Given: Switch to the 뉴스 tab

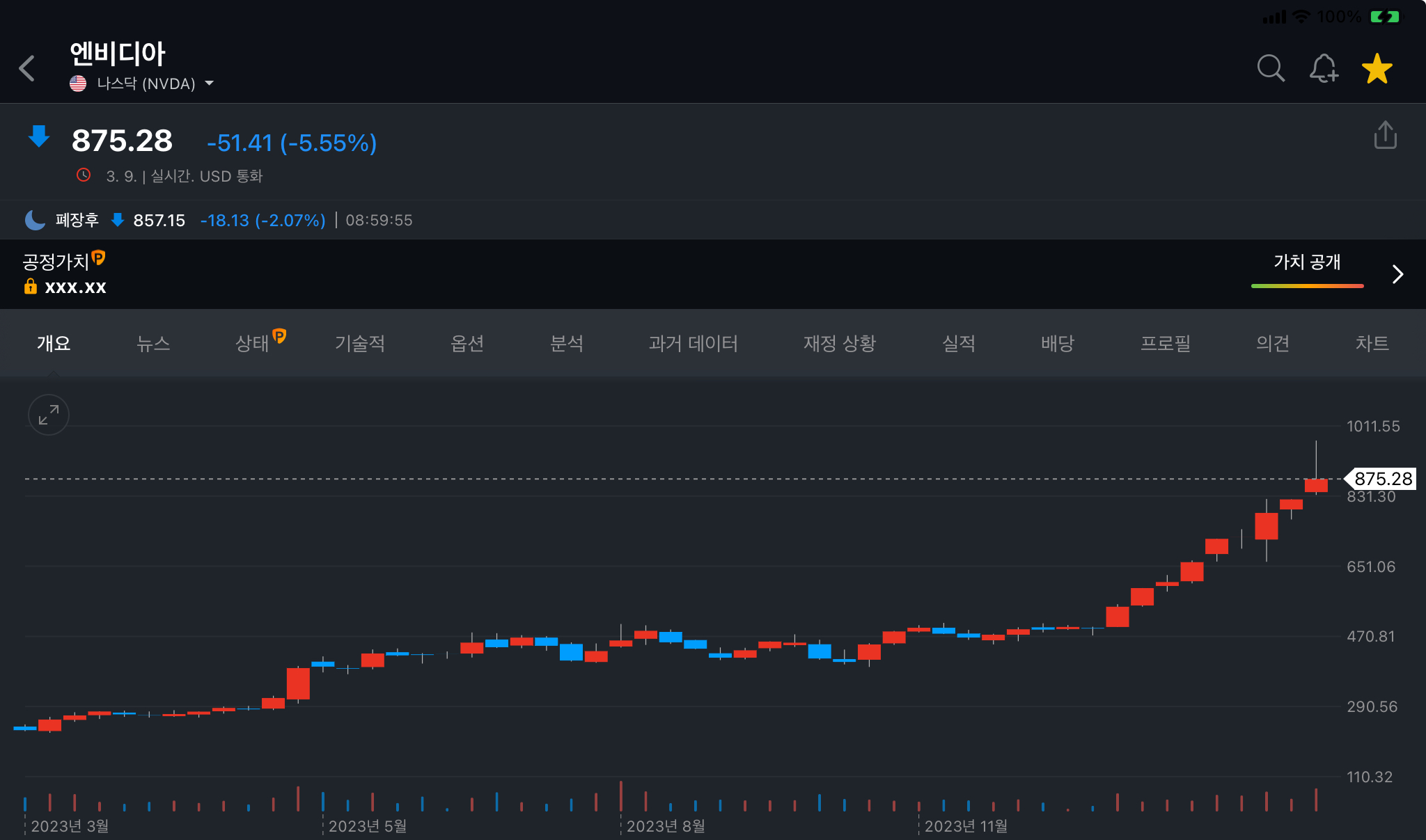Looking at the screenshot, I should pos(153,343).
